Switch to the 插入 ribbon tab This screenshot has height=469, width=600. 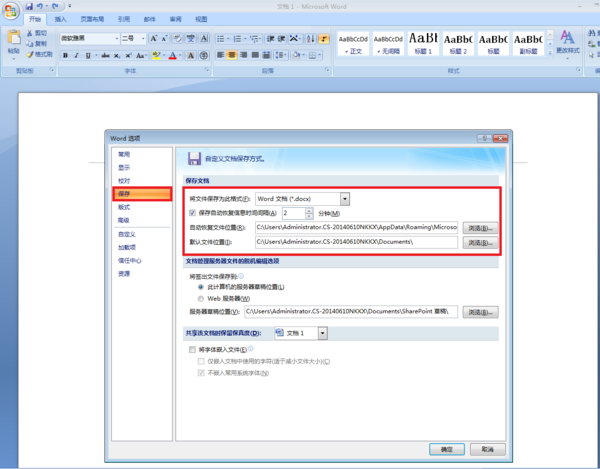point(60,19)
